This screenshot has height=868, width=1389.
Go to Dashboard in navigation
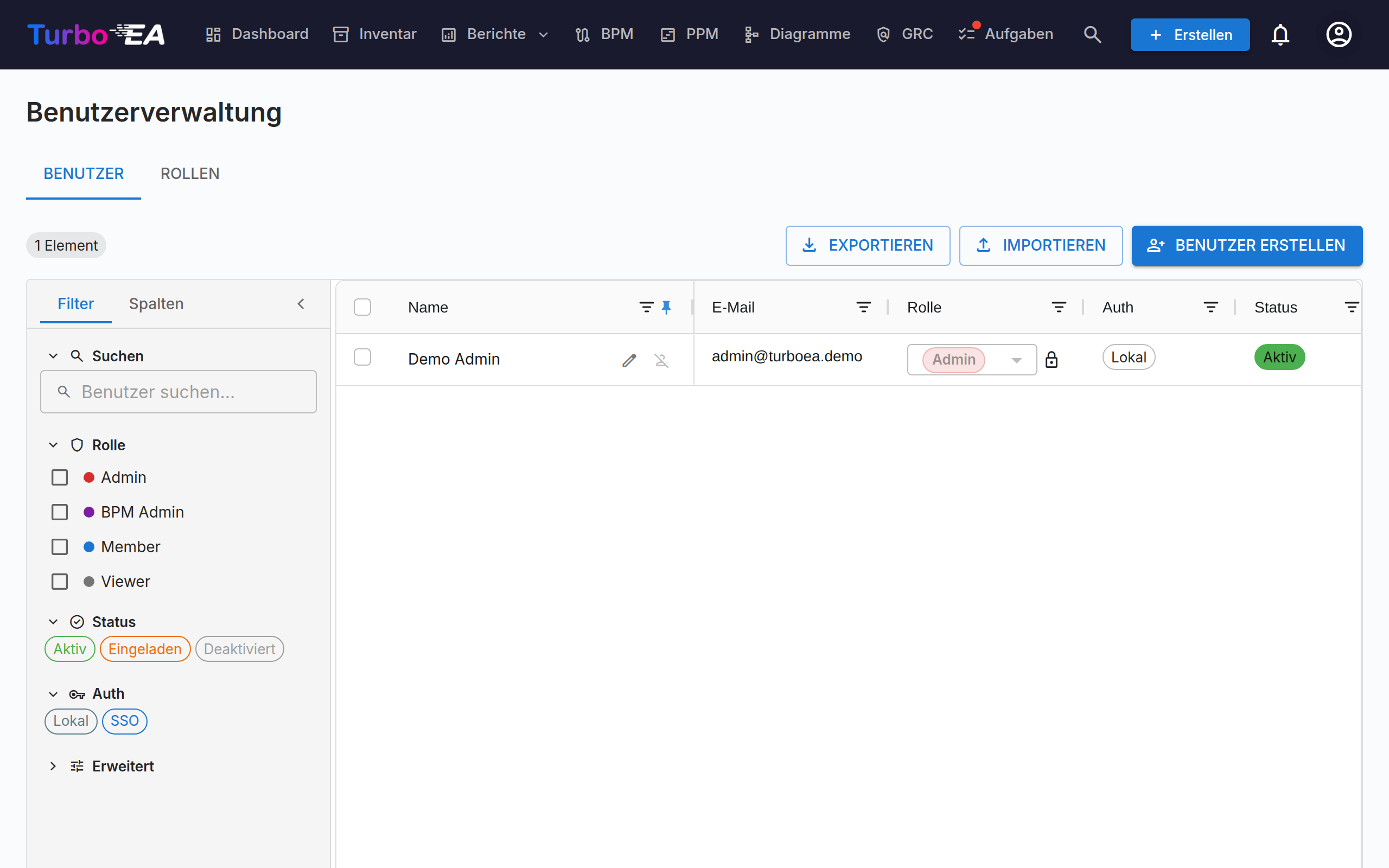click(x=257, y=34)
